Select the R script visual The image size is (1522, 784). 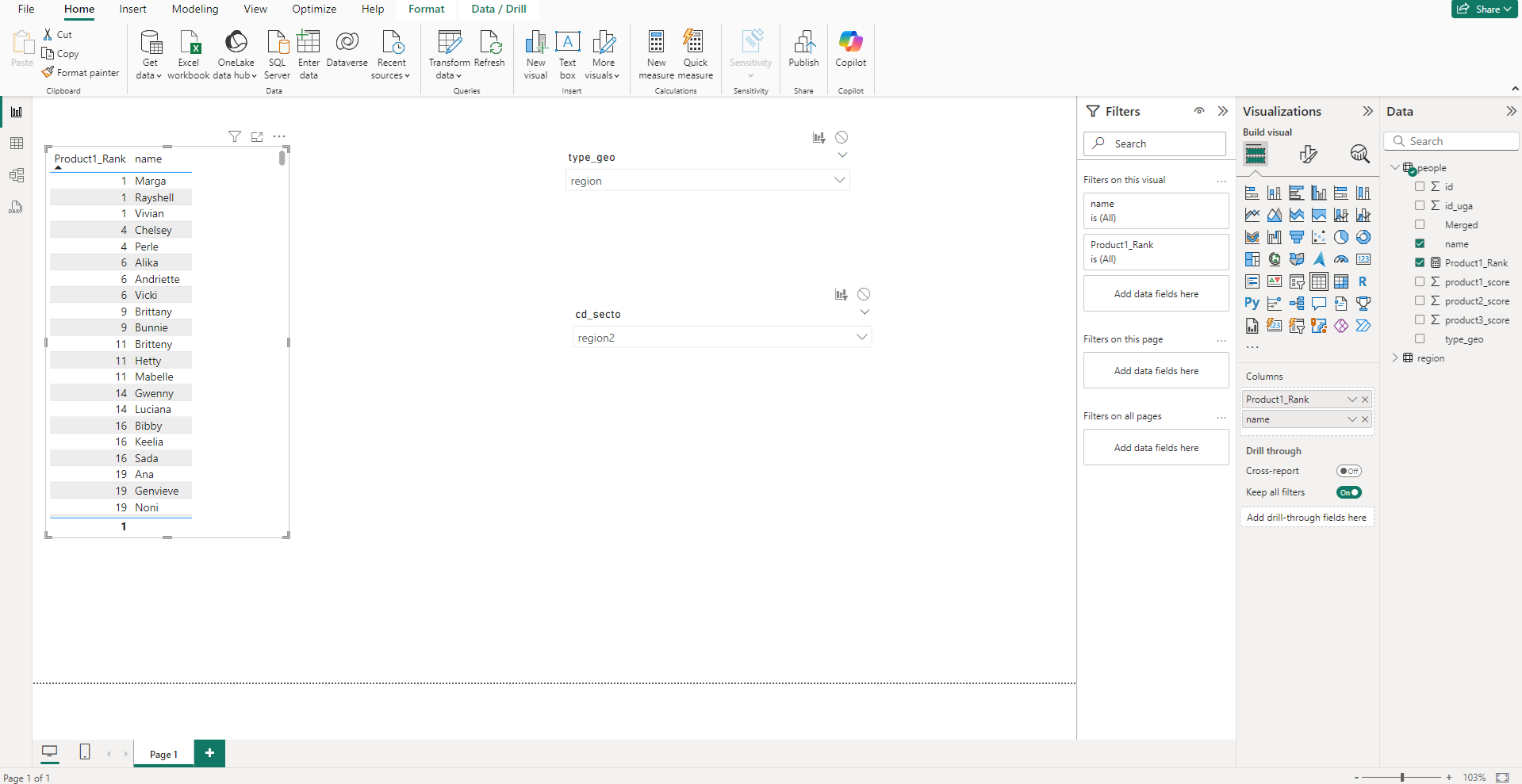[1363, 281]
